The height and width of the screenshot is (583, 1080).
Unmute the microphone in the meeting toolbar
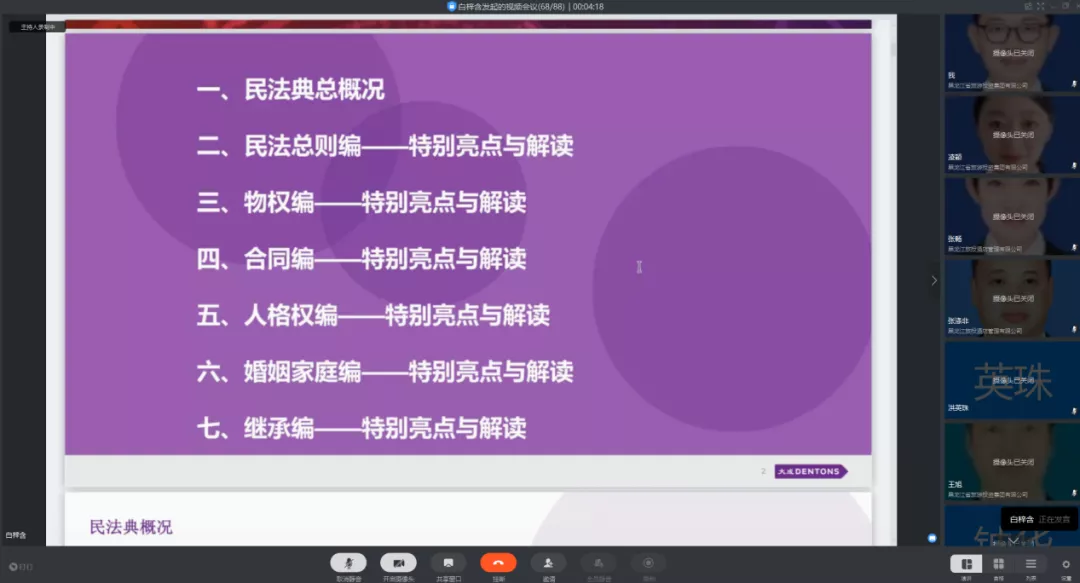click(x=349, y=563)
